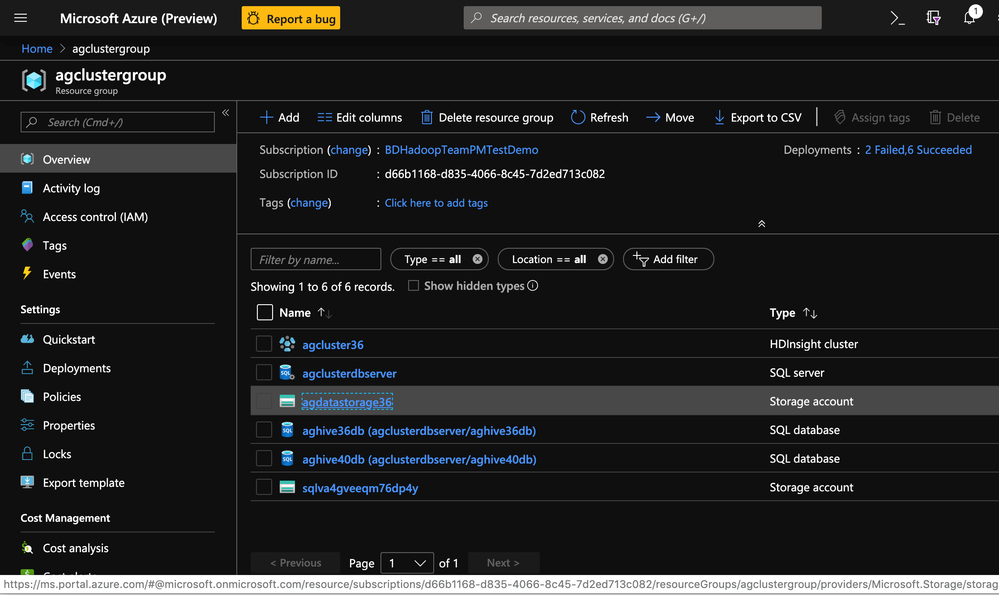
Task: Check the agclusterdbserver row checkbox
Action: point(264,373)
